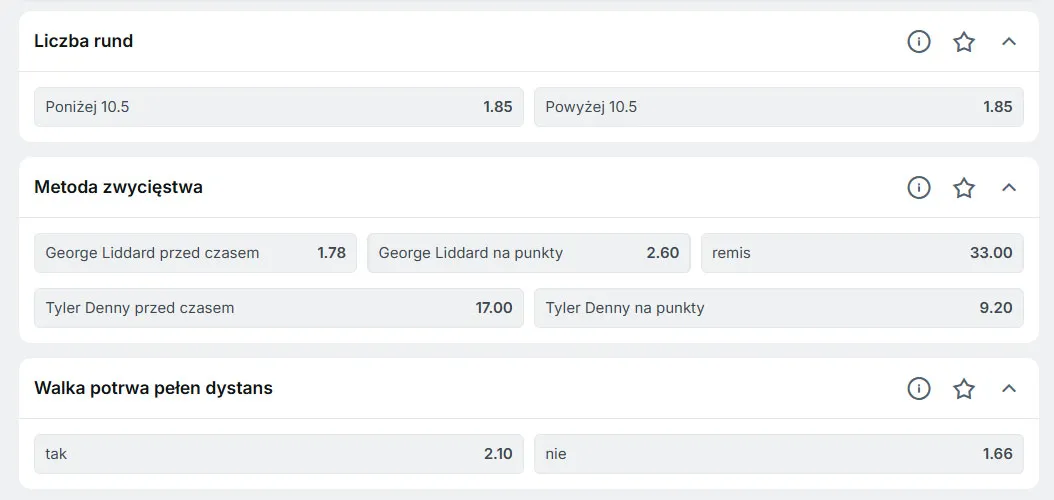Viewport: 1054px width, 500px height.
Task: Pick Tyler Denny na punkty 9.20
Action: coord(778,308)
